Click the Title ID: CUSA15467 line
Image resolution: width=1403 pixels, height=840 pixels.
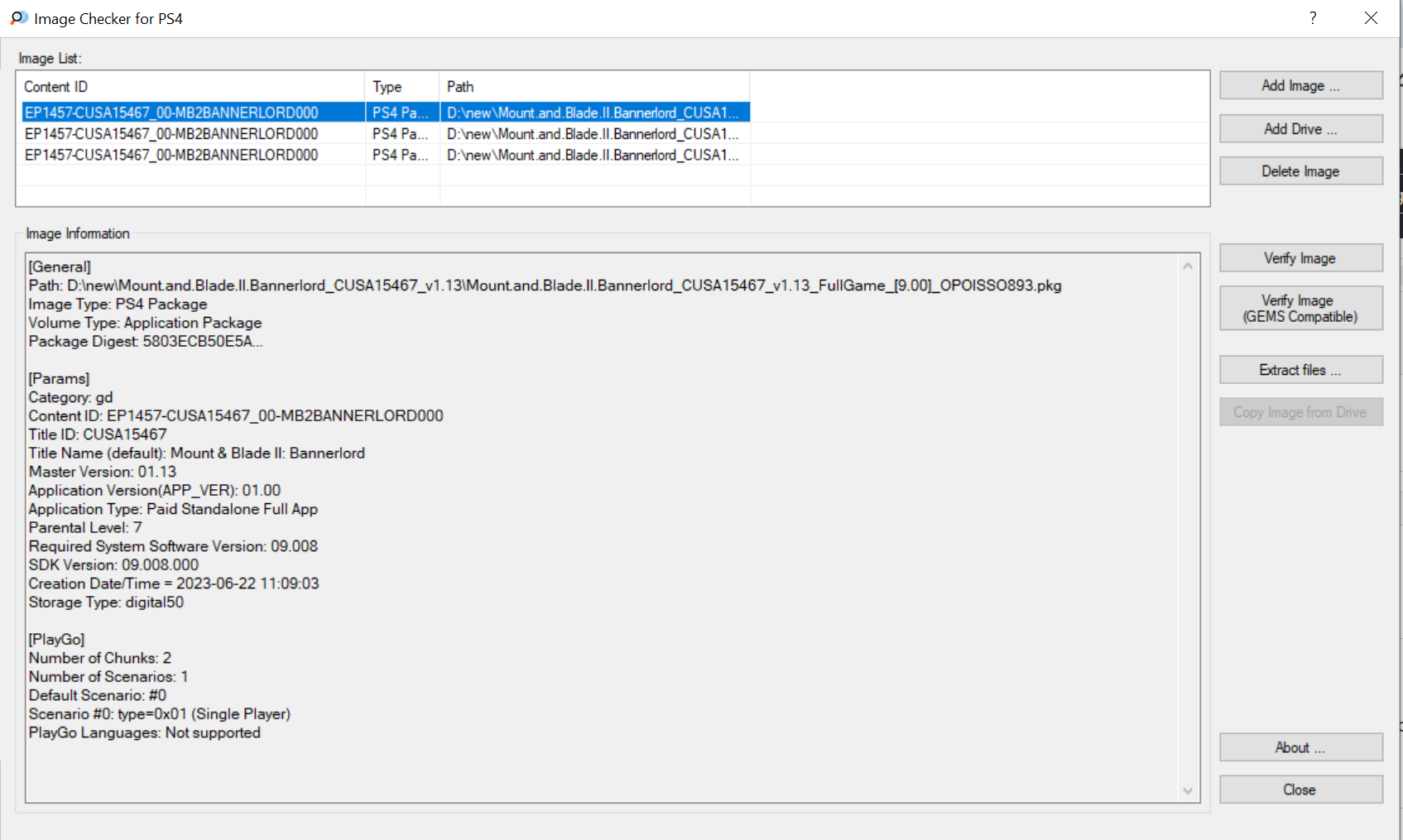coord(98,434)
